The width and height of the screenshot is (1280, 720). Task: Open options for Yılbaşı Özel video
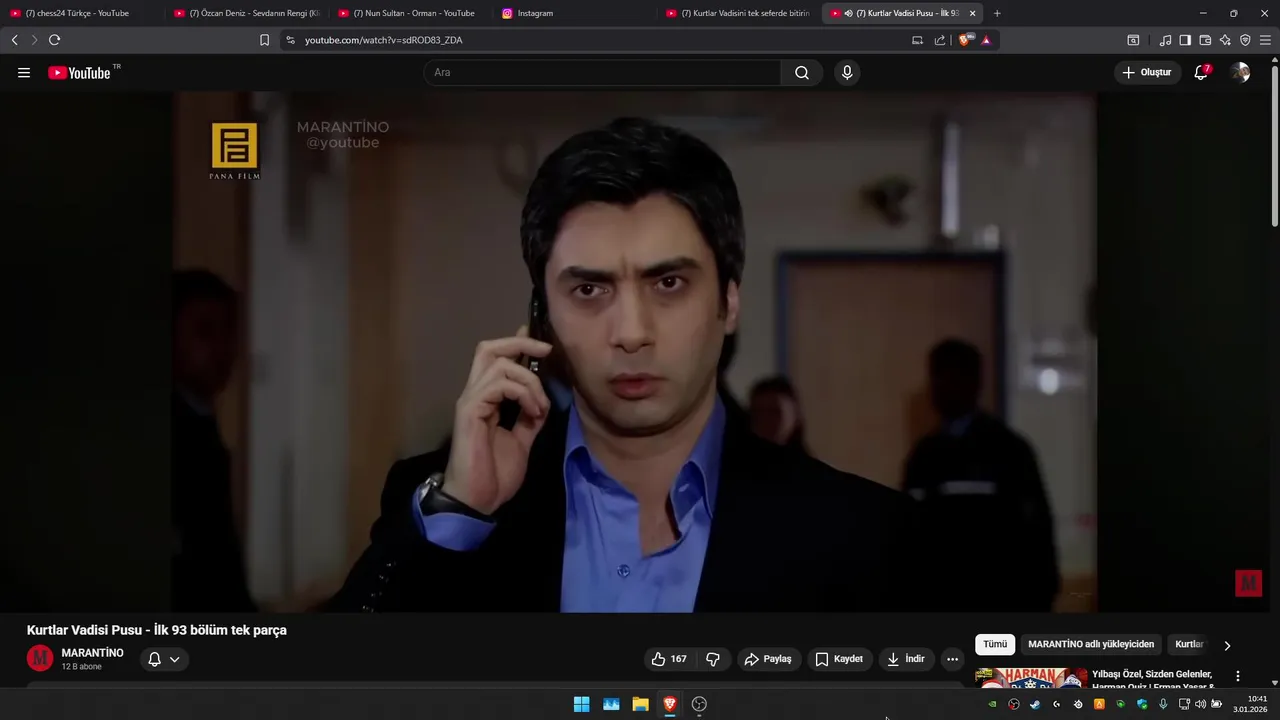[x=1238, y=676]
